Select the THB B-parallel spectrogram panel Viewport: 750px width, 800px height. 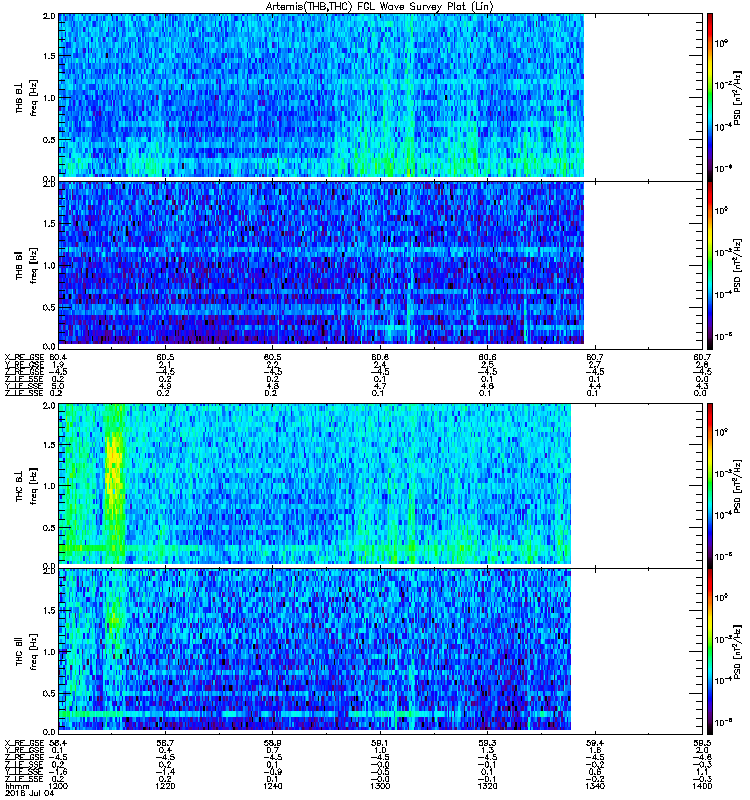point(381,263)
